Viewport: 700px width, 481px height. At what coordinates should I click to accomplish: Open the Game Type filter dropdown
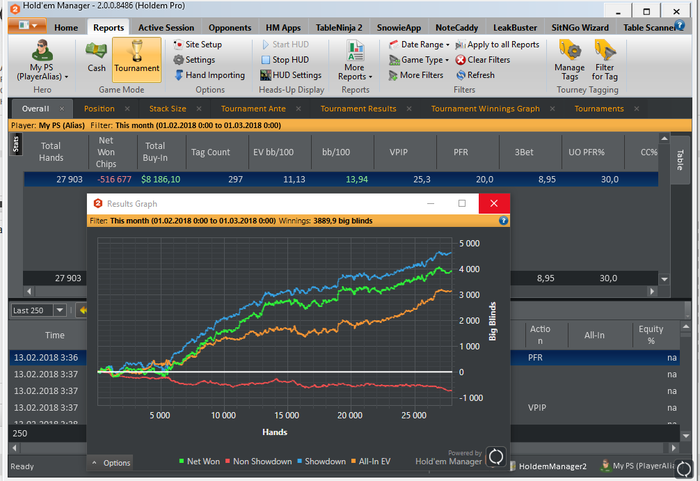[418, 59]
